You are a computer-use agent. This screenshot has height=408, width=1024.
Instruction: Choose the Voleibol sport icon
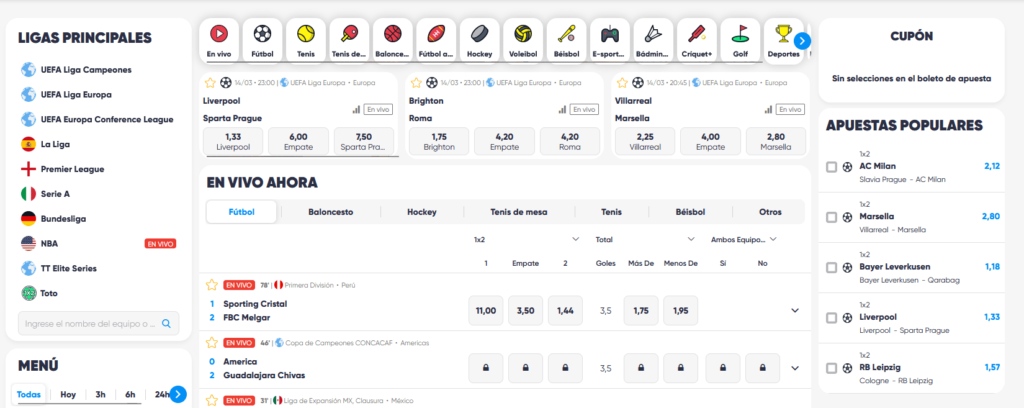[522, 33]
